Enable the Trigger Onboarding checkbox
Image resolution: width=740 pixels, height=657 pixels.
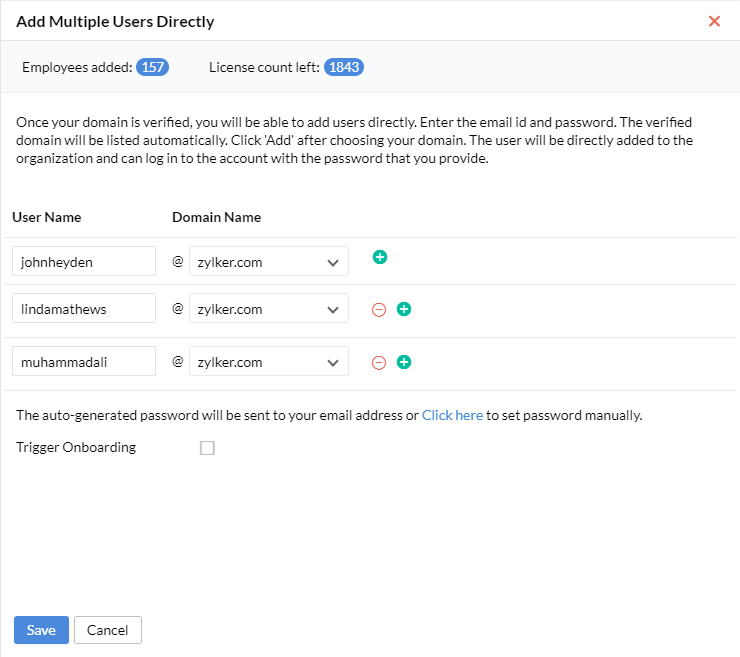[207, 448]
